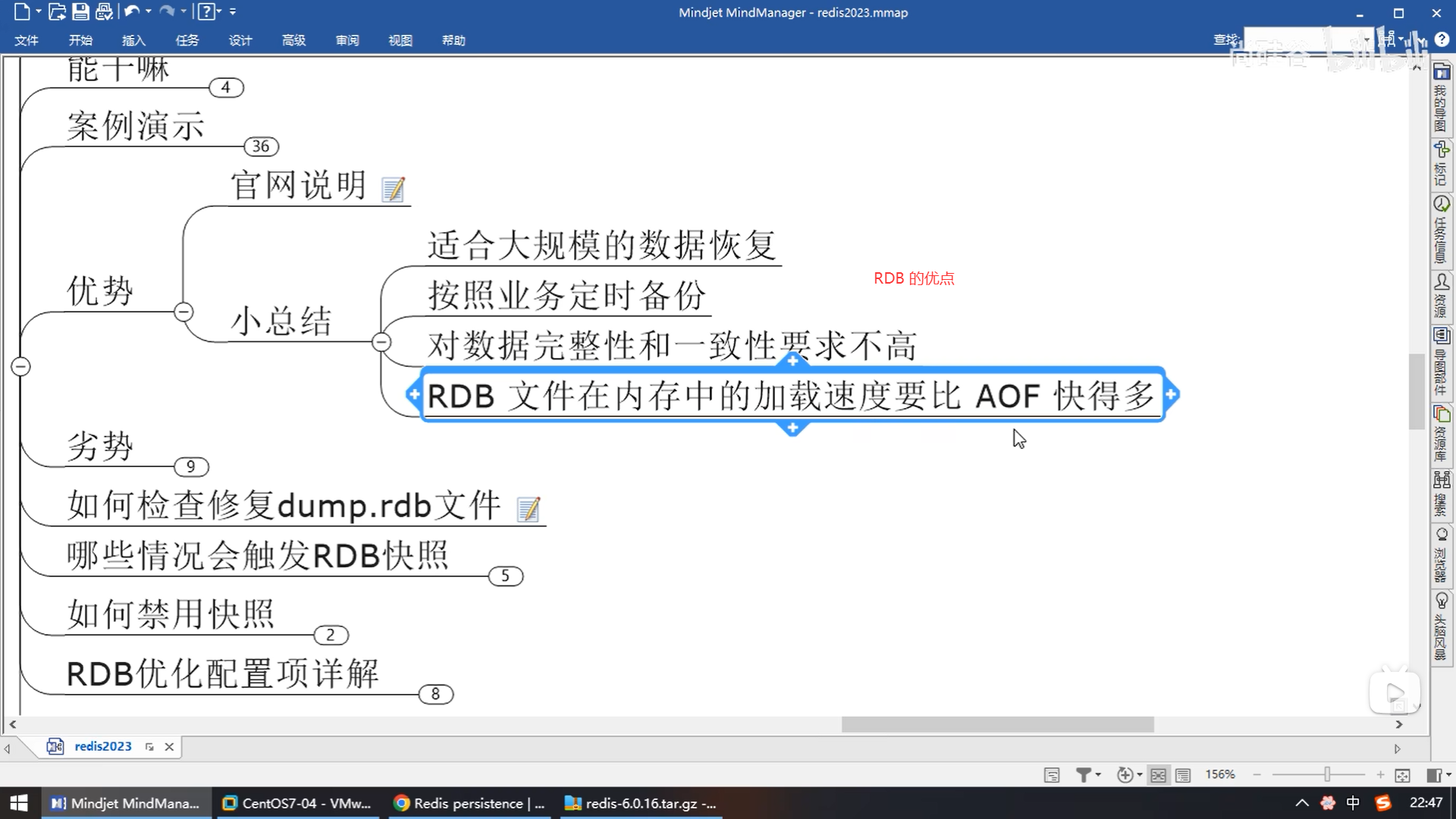Open the 插入 menu tab
This screenshot has width=1456, height=819.
(133, 40)
